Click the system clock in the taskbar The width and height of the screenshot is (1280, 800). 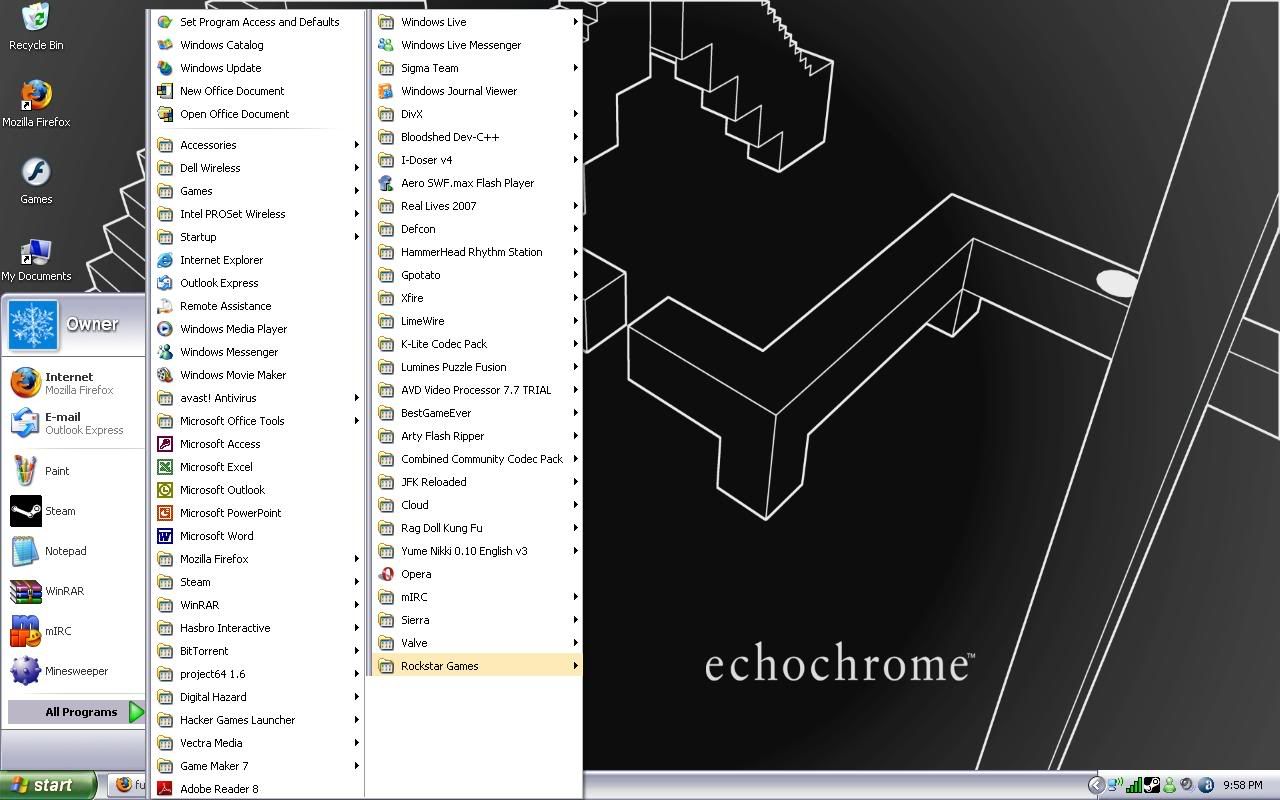tap(1242, 785)
